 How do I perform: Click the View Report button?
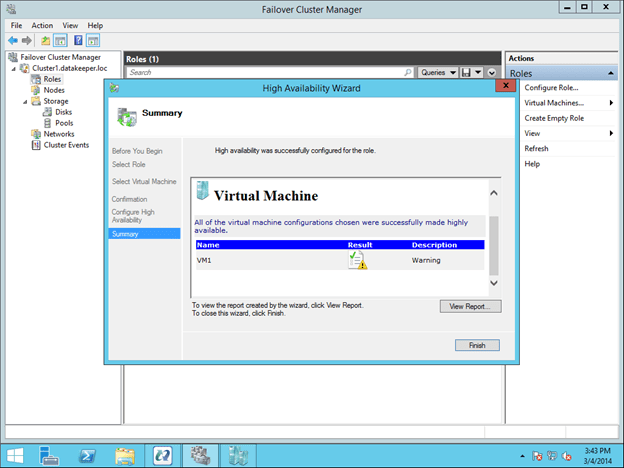470,306
